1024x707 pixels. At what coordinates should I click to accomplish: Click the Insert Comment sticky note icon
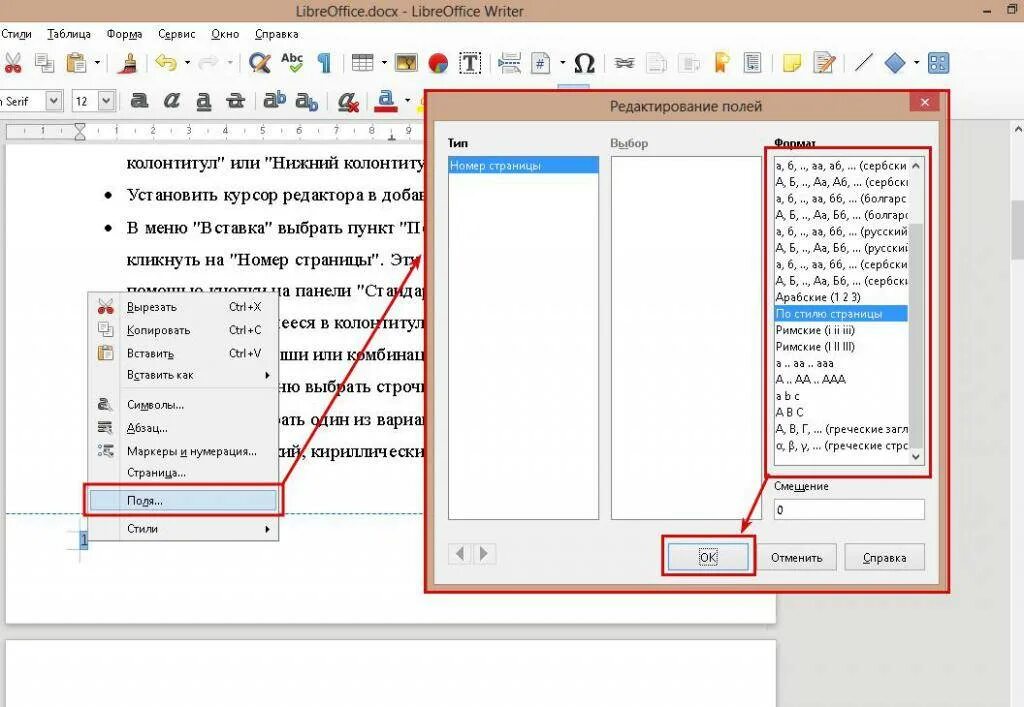point(792,63)
